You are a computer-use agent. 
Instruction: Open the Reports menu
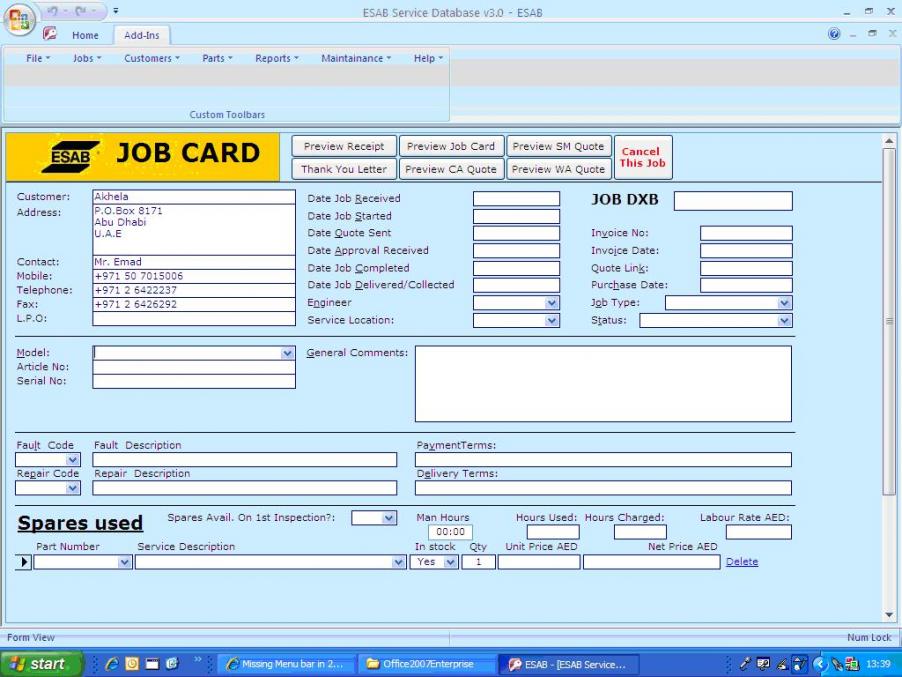click(277, 58)
